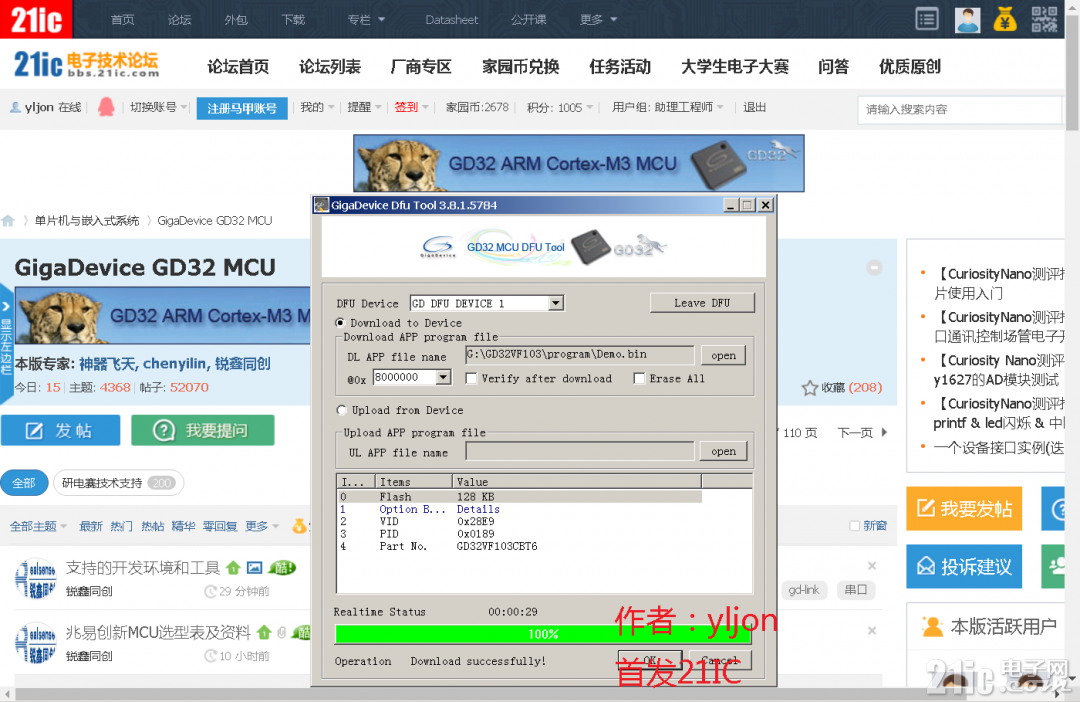Expand the 更多 top menu
Image resolution: width=1080 pixels, height=702 pixels.
point(598,19)
